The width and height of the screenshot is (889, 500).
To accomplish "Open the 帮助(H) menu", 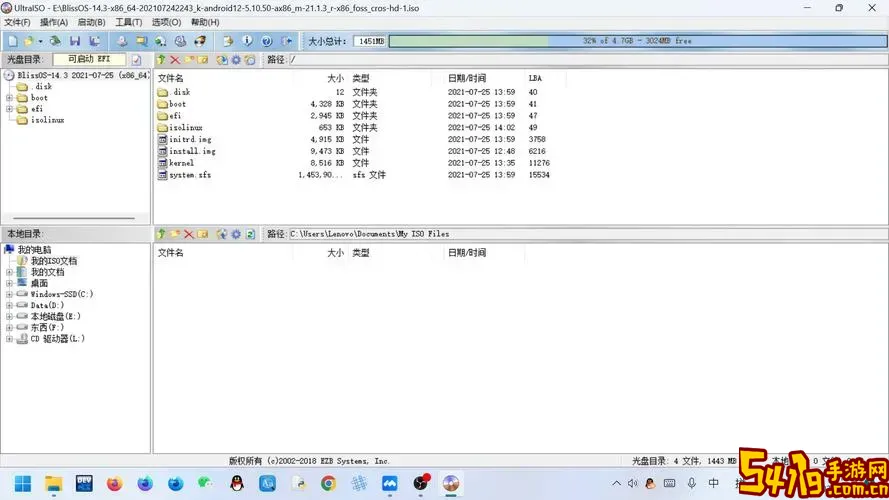I will 205,22.
